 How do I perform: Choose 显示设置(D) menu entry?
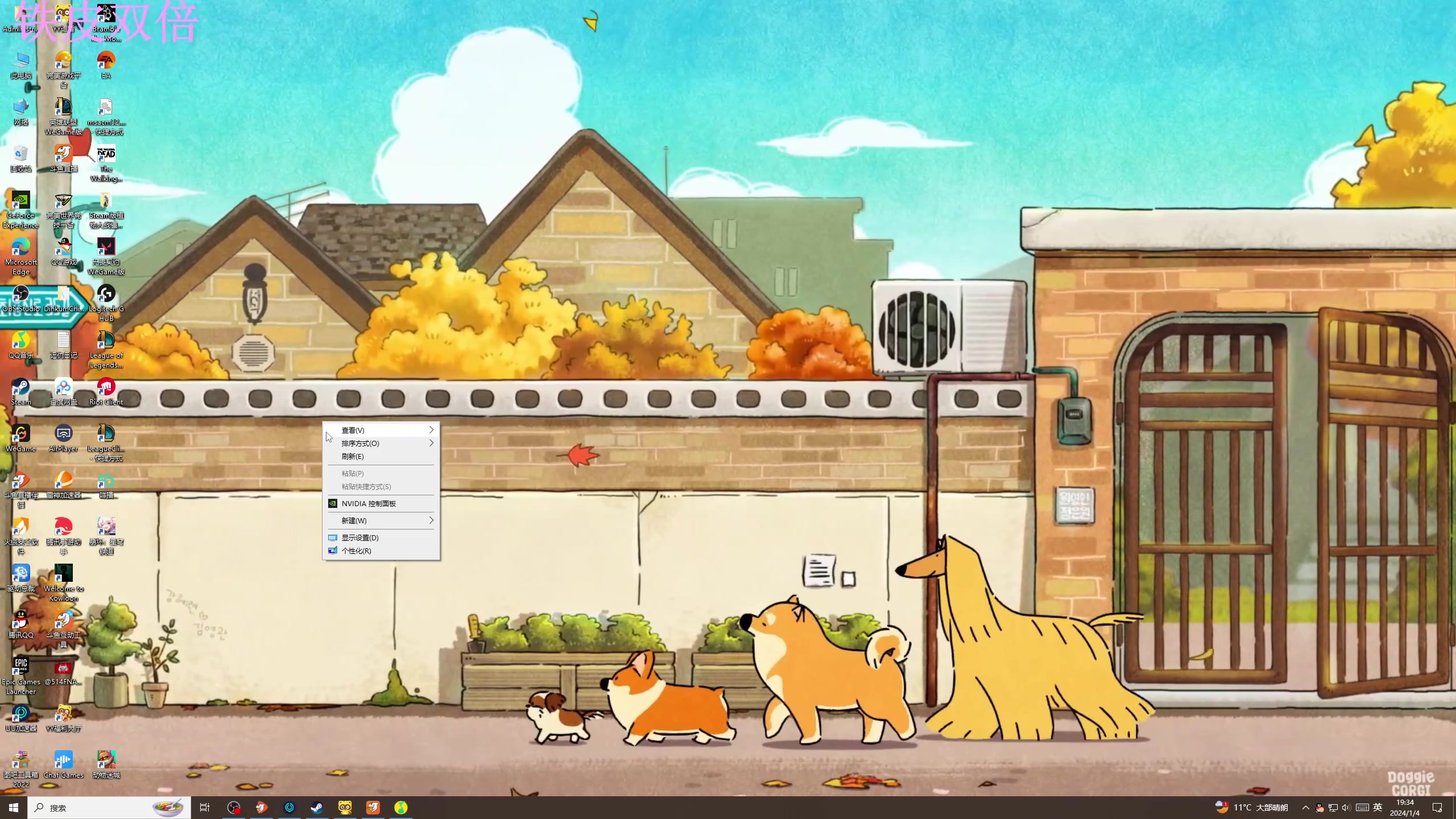[359, 537]
